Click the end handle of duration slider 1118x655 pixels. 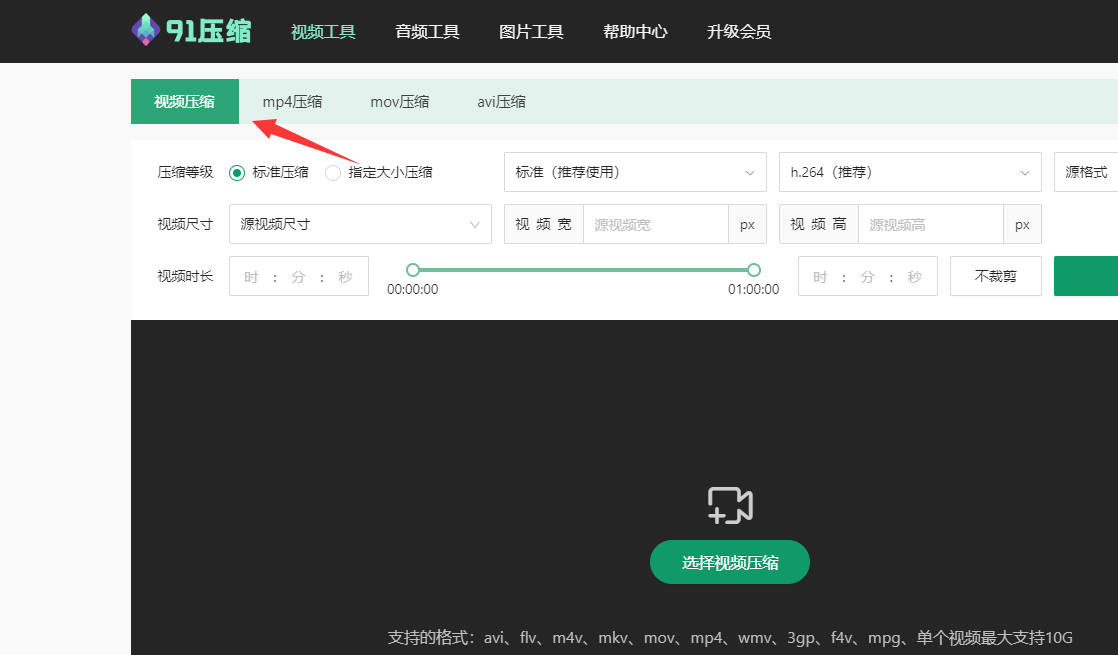754,269
